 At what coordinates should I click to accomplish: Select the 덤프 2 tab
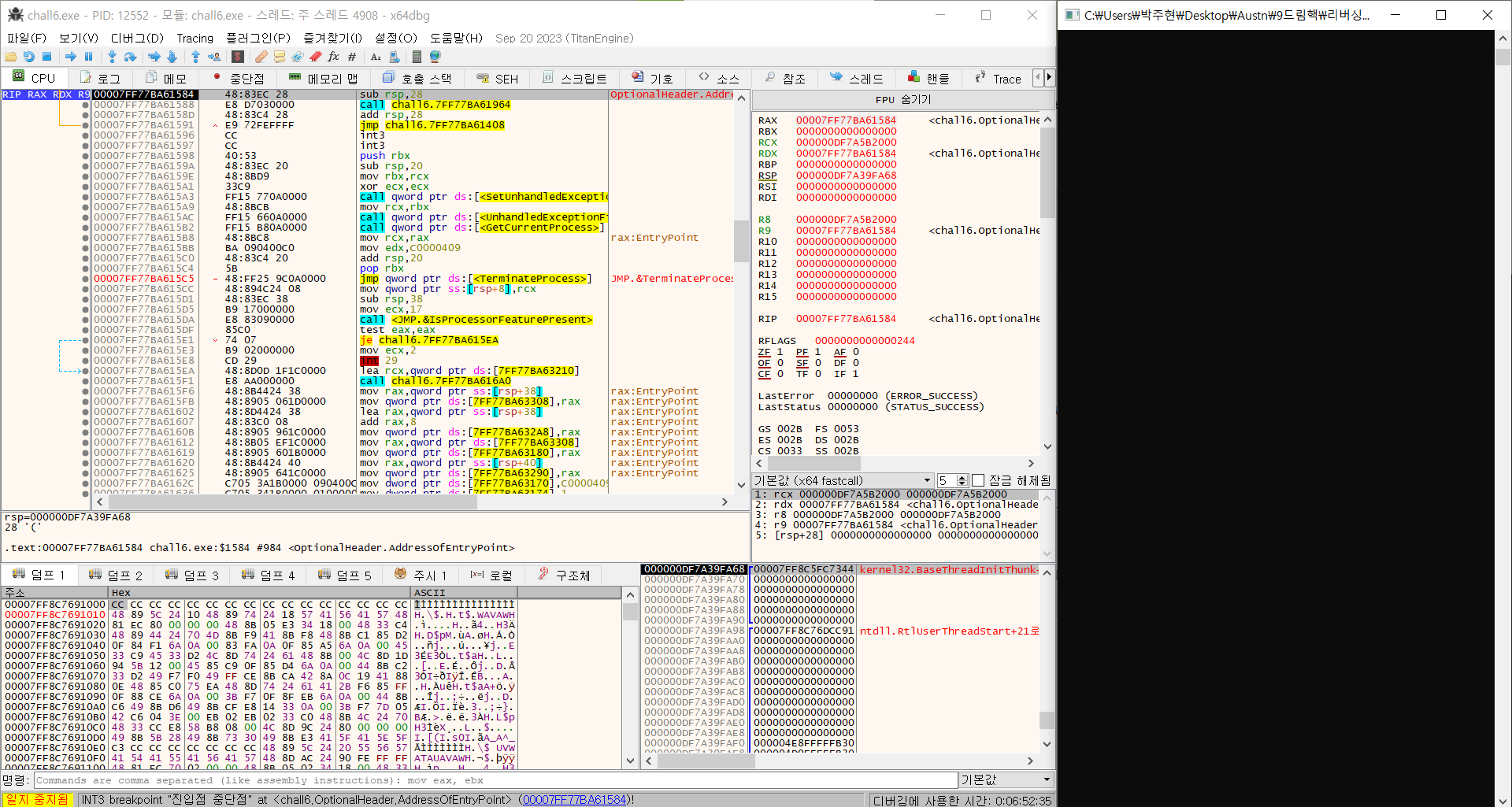tap(116, 575)
